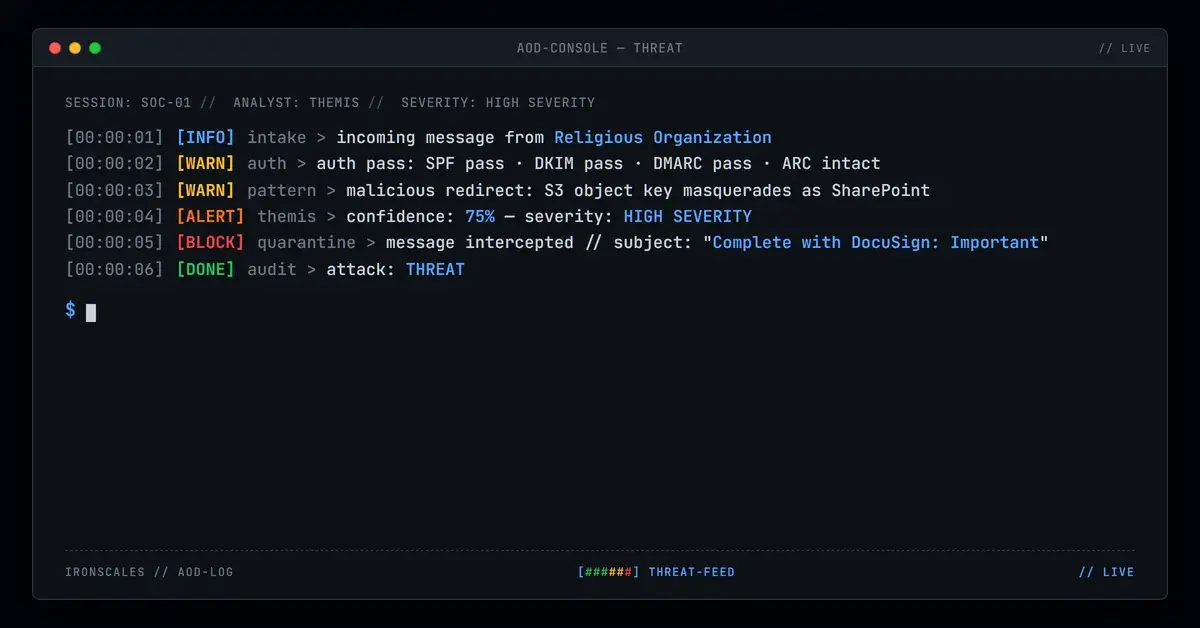
Task: Click the Religious Organization sender text
Action: [x=663, y=138]
